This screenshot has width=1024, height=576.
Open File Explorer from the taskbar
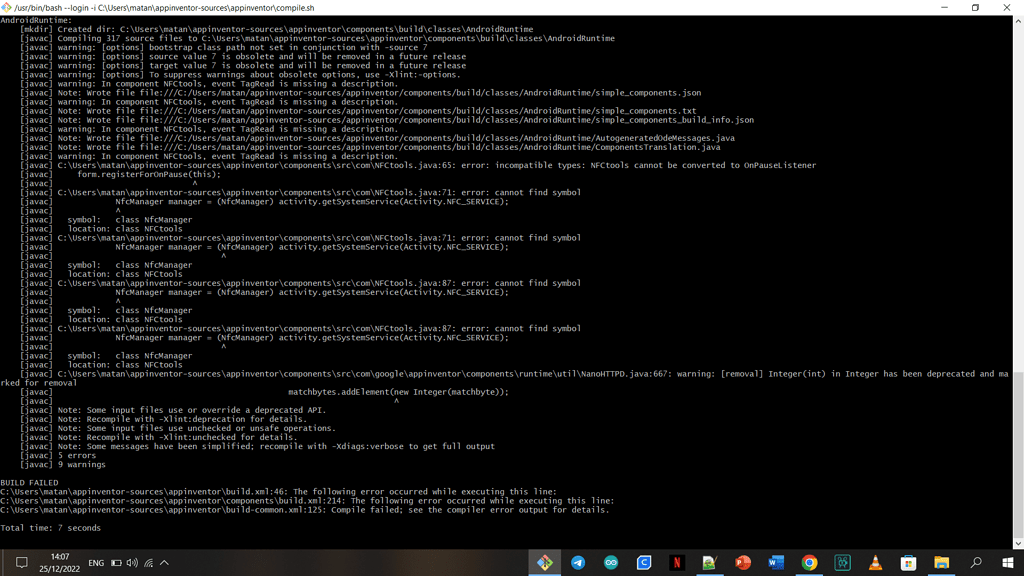tap(941, 561)
